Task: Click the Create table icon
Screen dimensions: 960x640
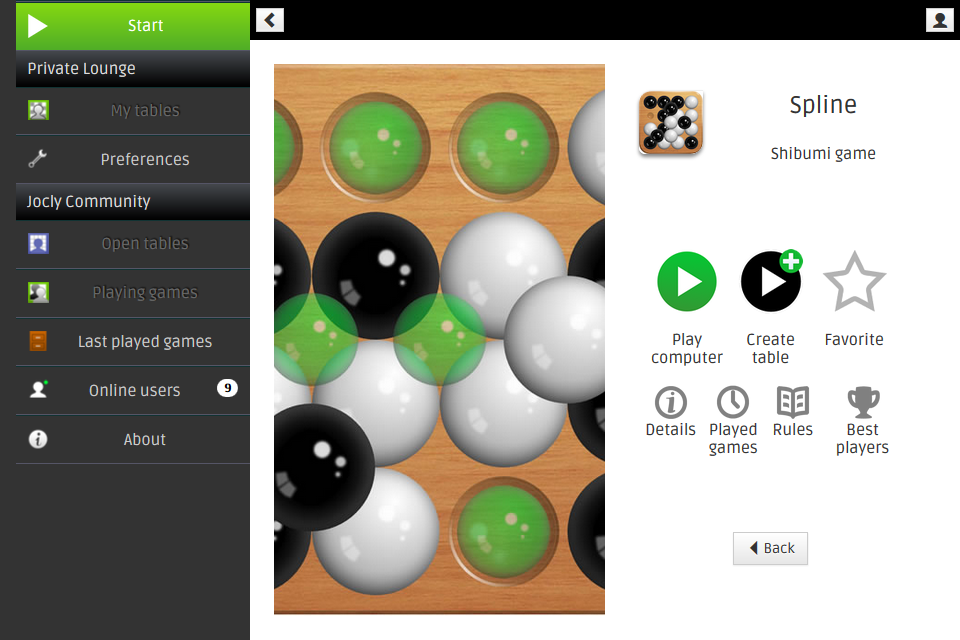Action: click(x=771, y=281)
